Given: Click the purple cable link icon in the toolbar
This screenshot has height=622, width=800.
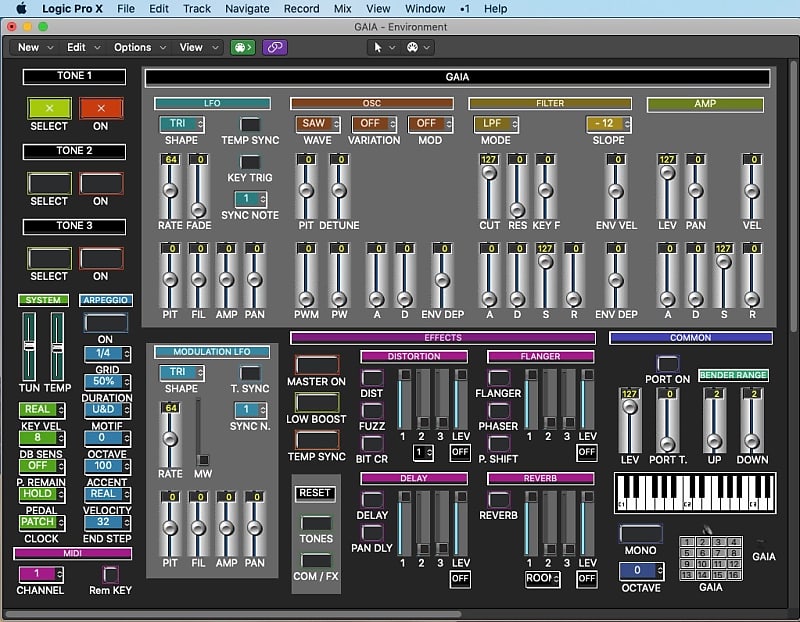Looking at the screenshot, I should pyautogui.click(x=273, y=47).
